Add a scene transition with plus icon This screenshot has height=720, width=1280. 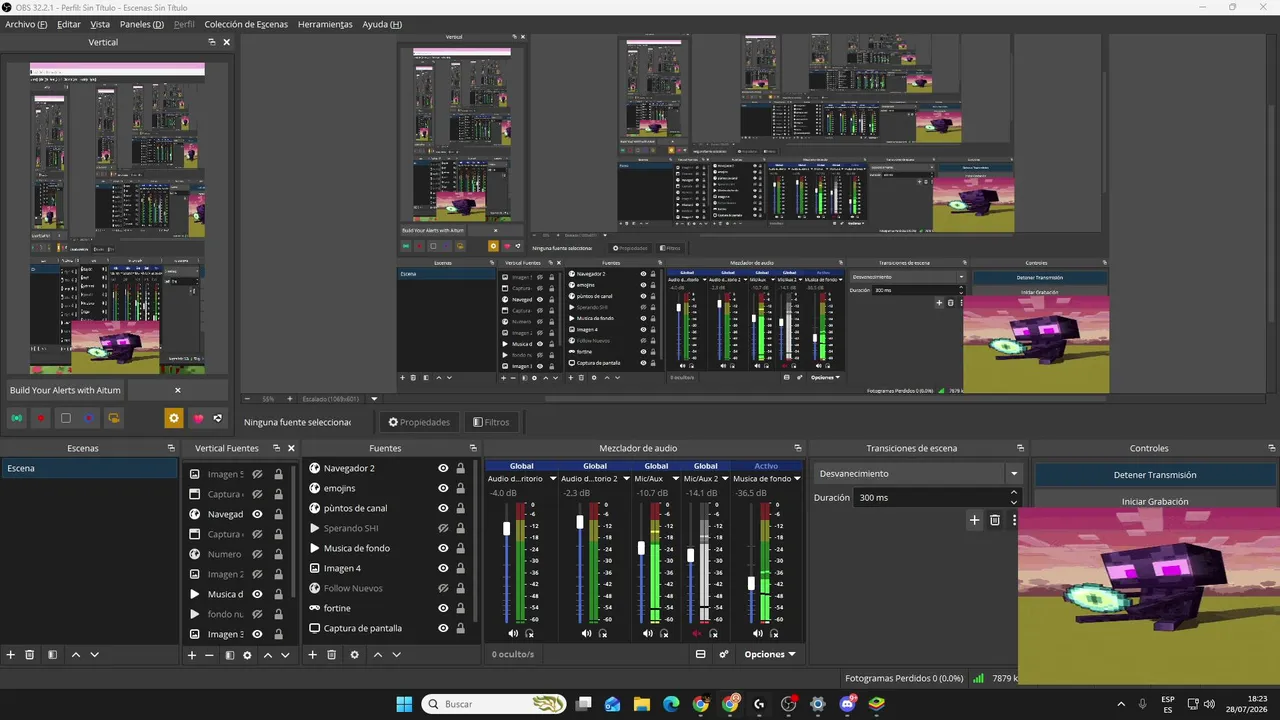pos(975,520)
